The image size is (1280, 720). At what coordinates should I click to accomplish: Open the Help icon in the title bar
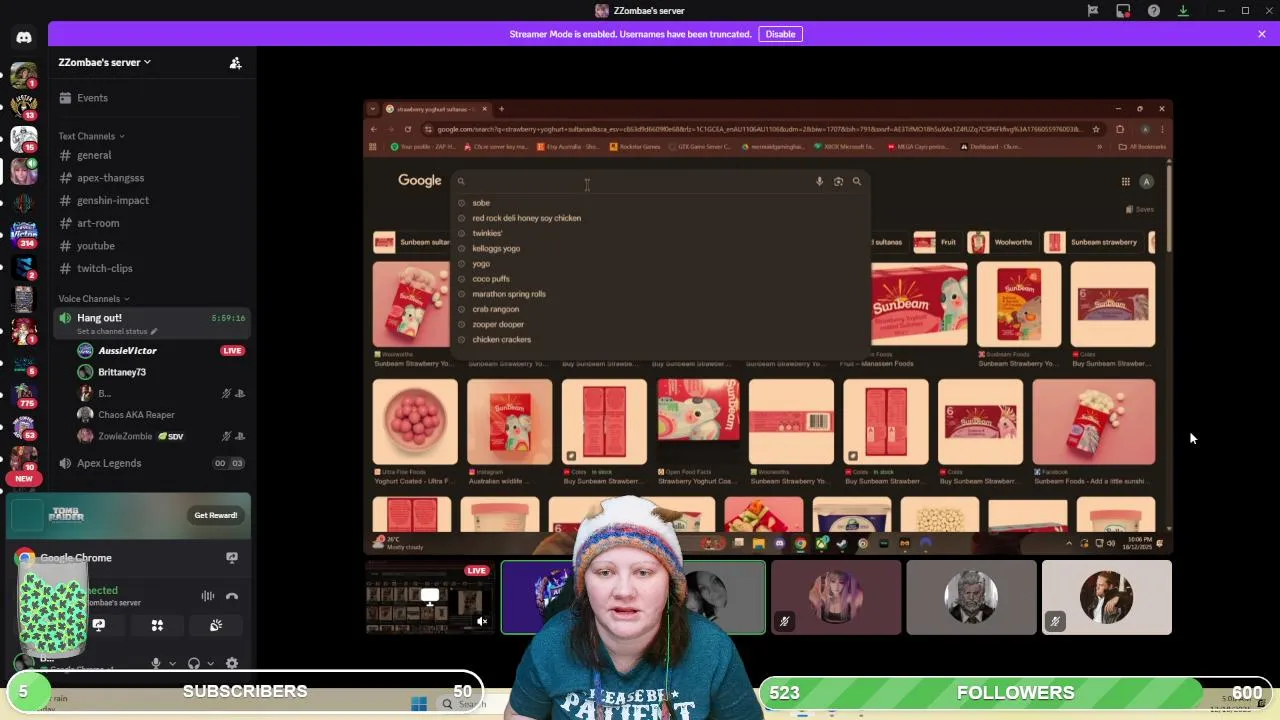[1154, 10]
